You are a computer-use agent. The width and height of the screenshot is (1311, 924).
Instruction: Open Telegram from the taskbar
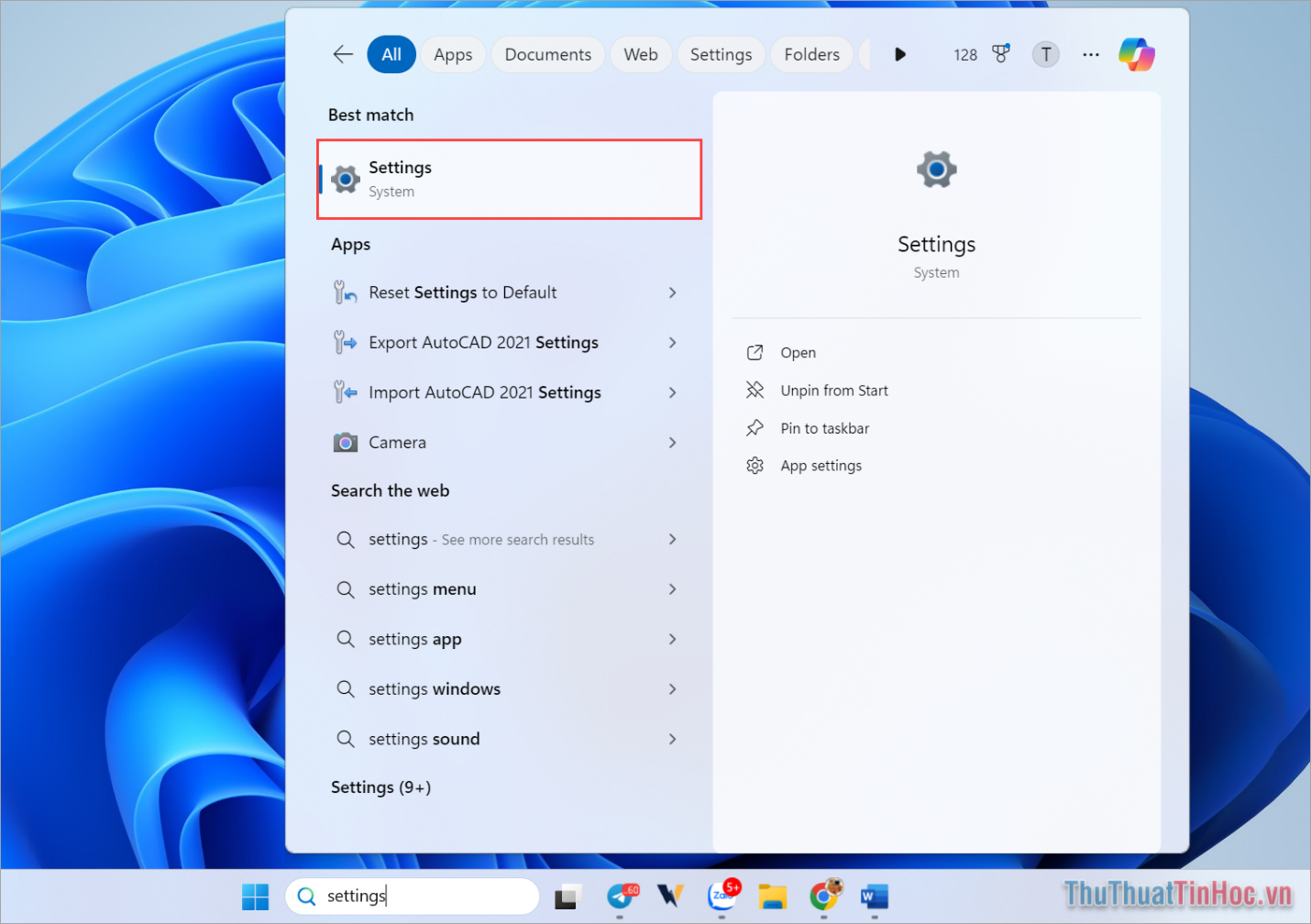pos(622,896)
